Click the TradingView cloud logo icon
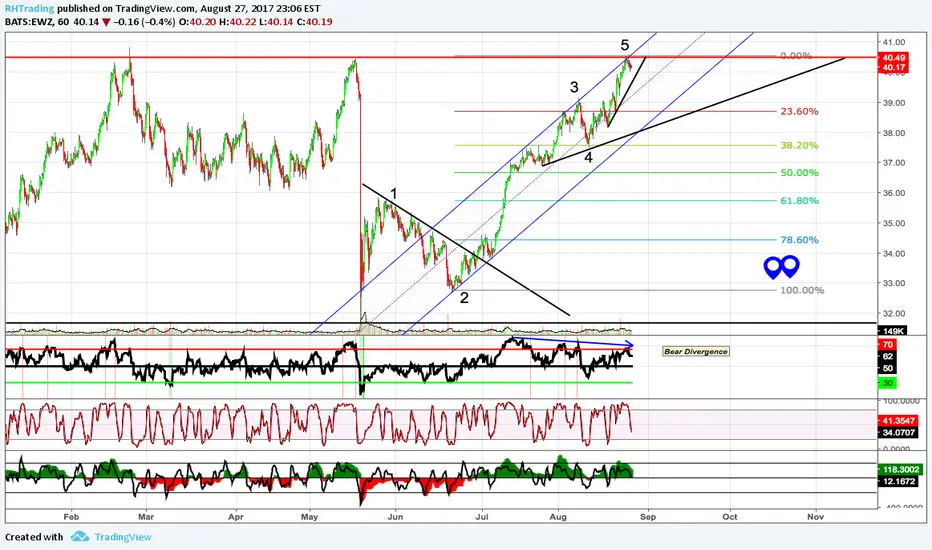The image size is (932, 550). coord(80,537)
